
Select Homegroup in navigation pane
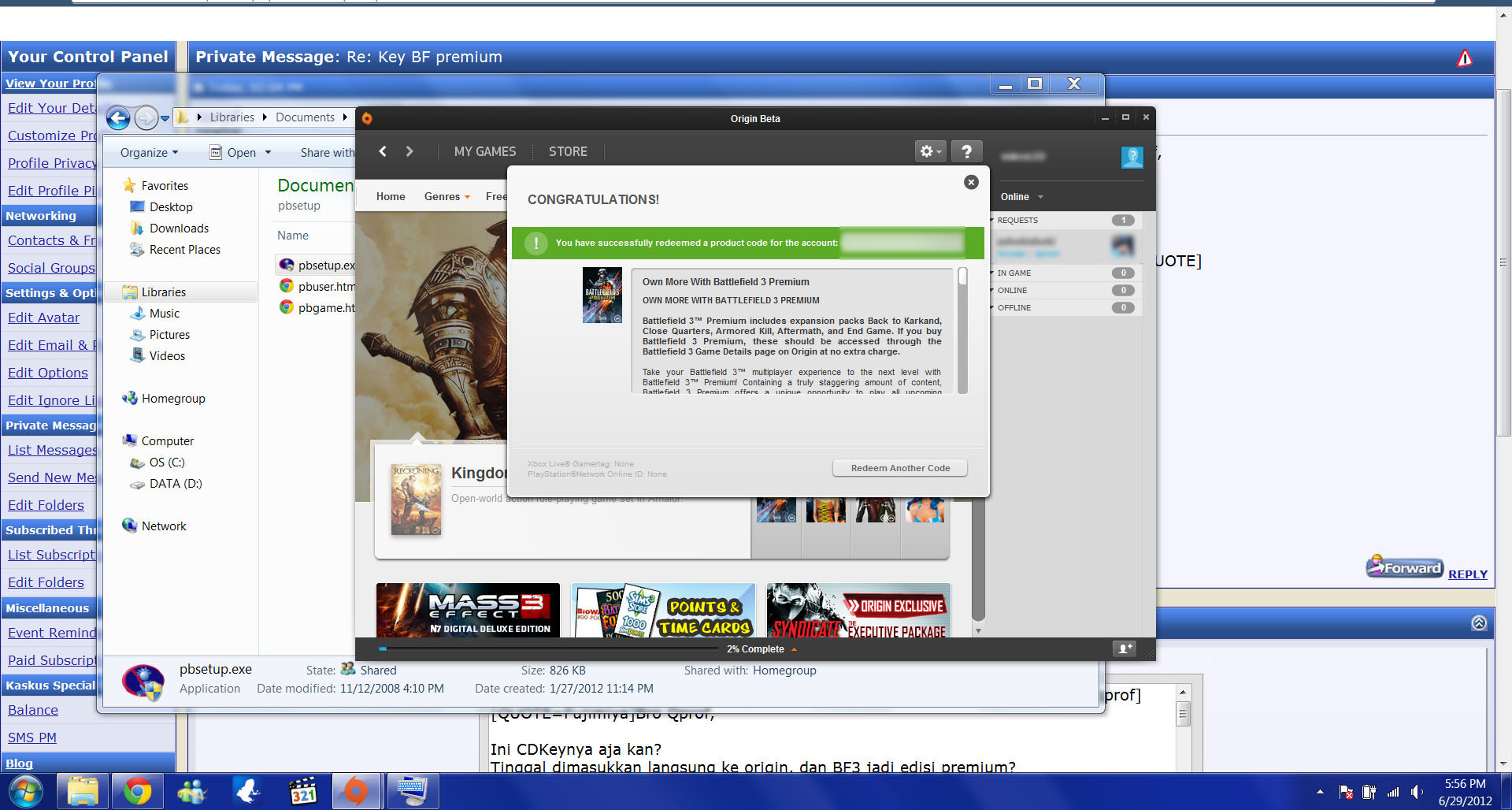(x=164, y=399)
